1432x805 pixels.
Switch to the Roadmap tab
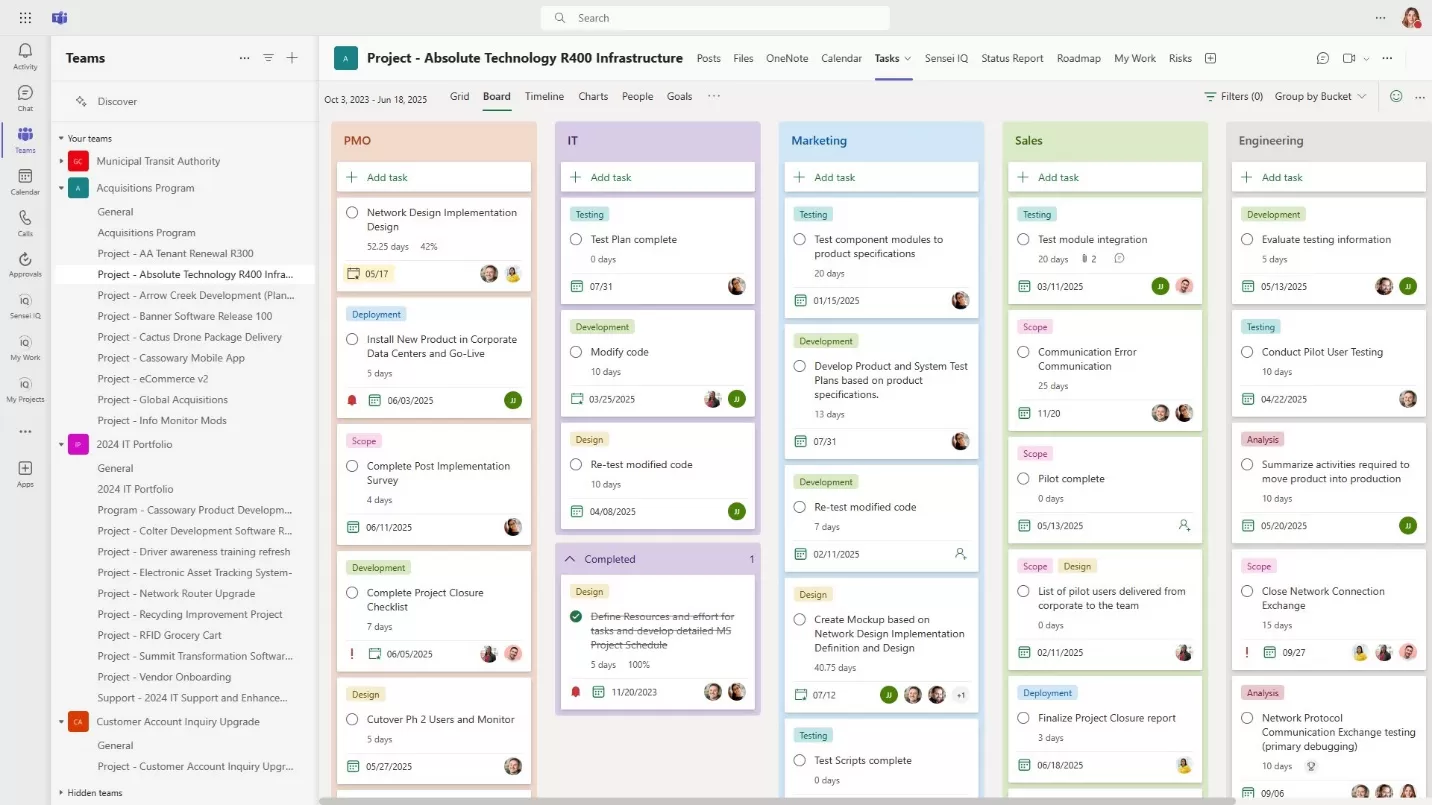pyautogui.click(x=1079, y=58)
